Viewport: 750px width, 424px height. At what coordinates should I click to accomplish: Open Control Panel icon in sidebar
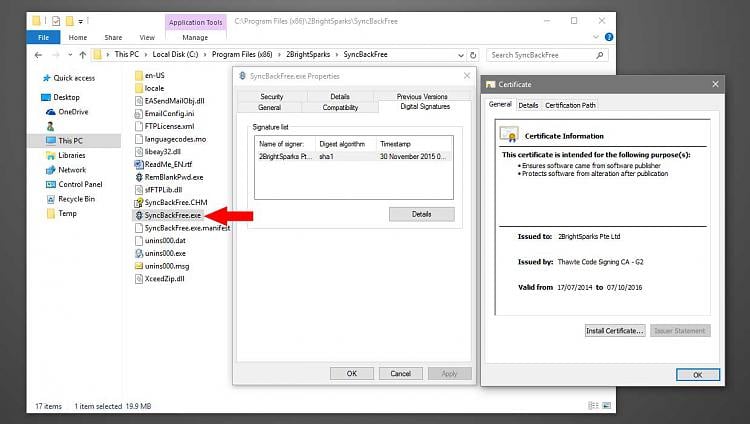51,184
